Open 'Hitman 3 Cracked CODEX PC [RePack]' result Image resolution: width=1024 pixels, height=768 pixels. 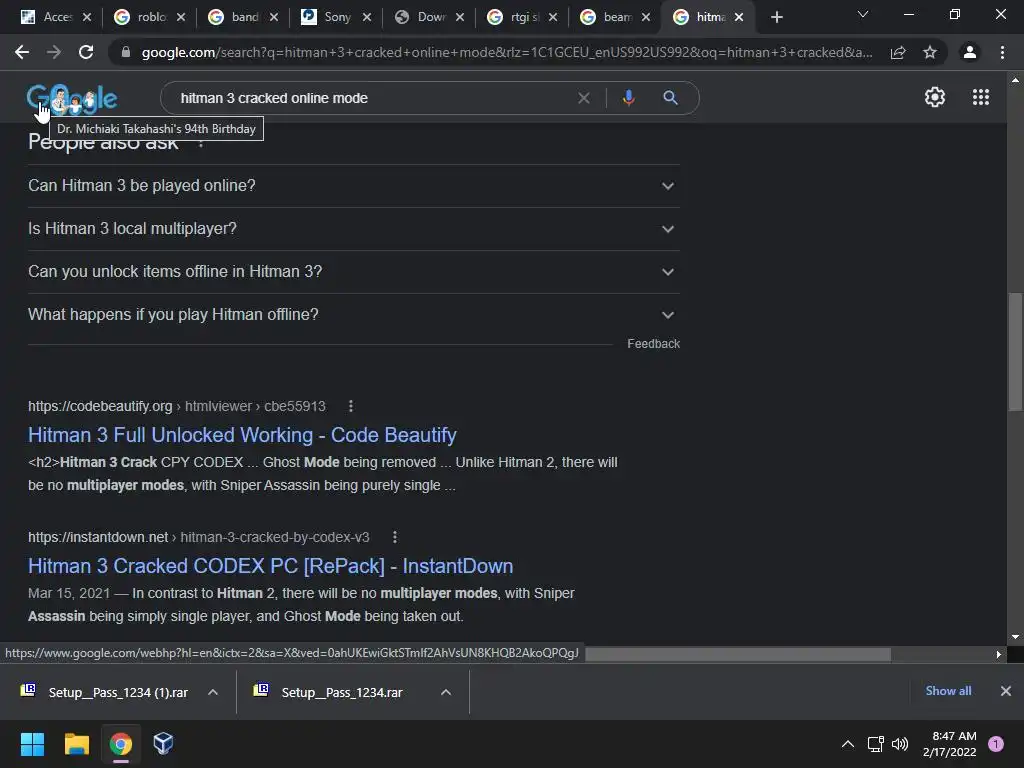pyautogui.click(x=270, y=566)
